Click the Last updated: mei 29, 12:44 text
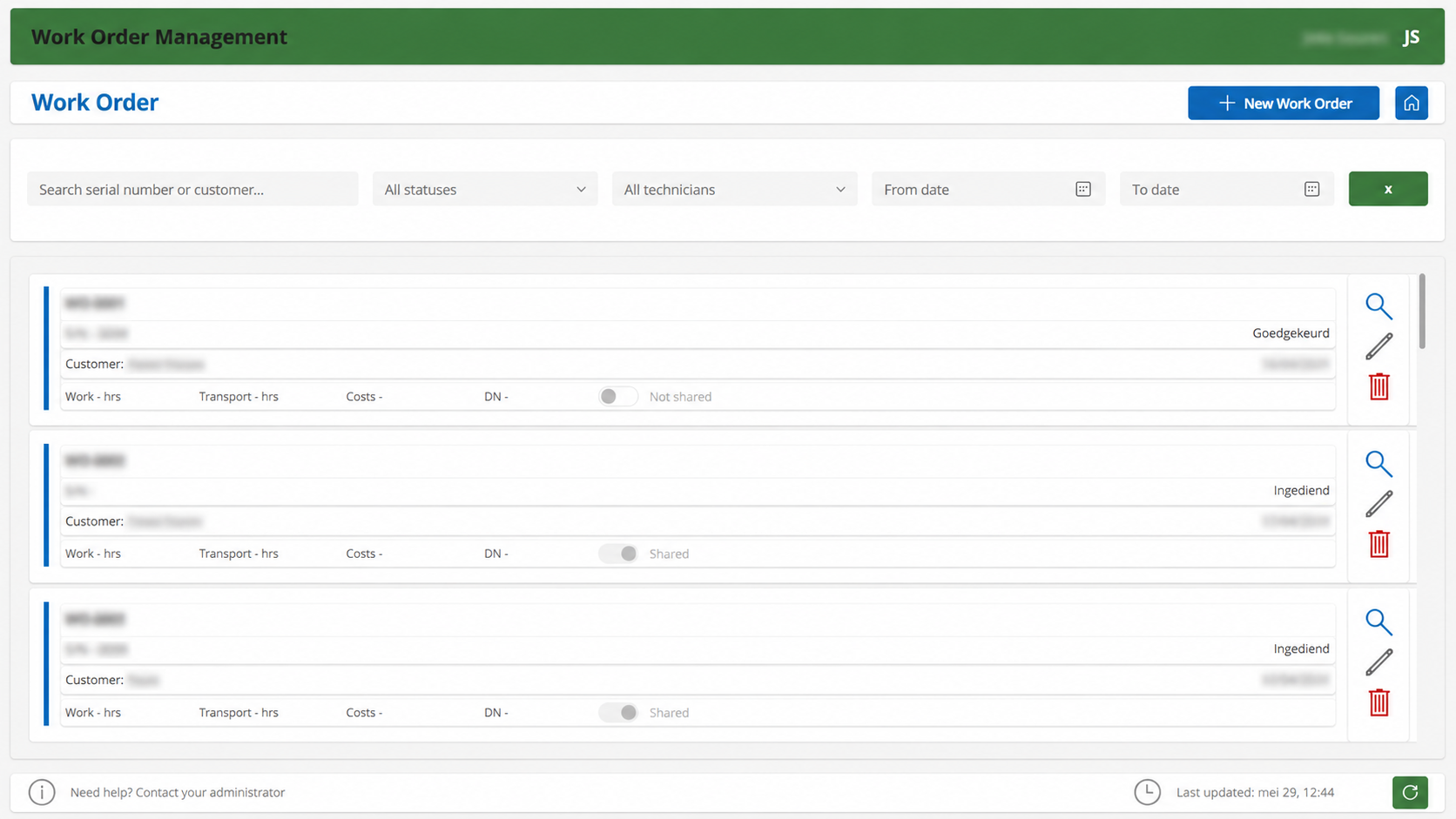The height and width of the screenshot is (819, 1456). pyautogui.click(x=1255, y=792)
